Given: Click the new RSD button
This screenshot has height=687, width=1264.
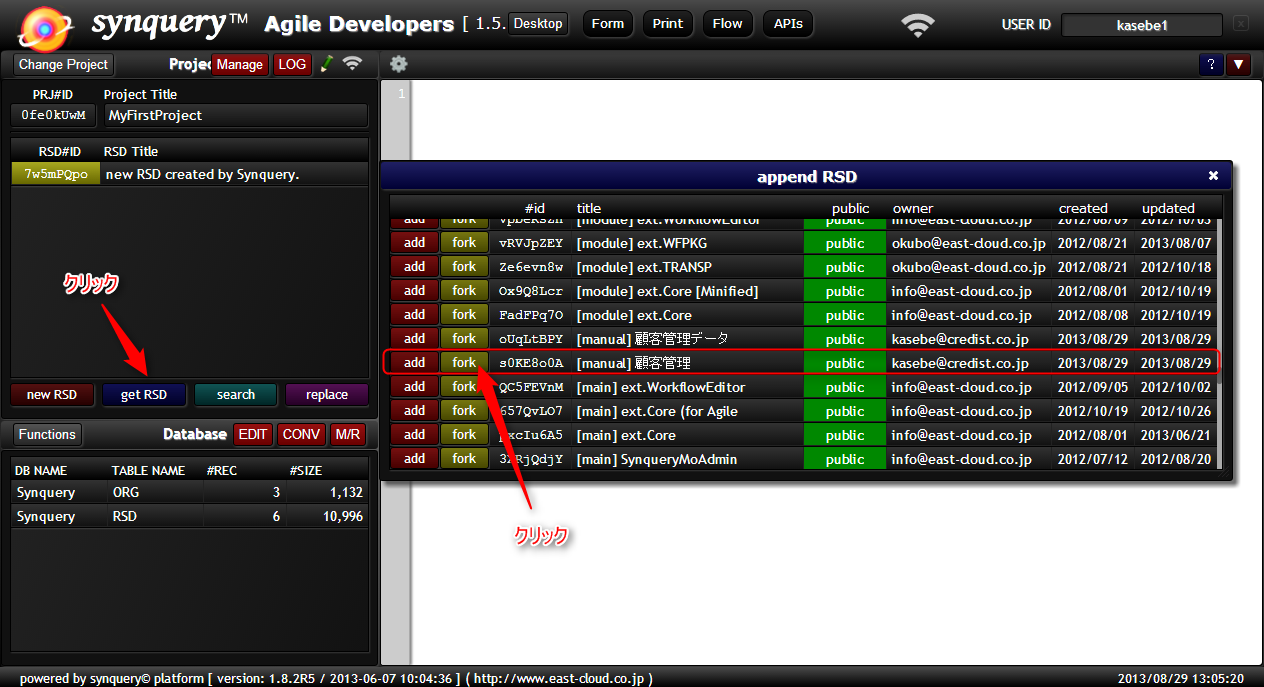Looking at the screenshot, I should click(52, 395).
